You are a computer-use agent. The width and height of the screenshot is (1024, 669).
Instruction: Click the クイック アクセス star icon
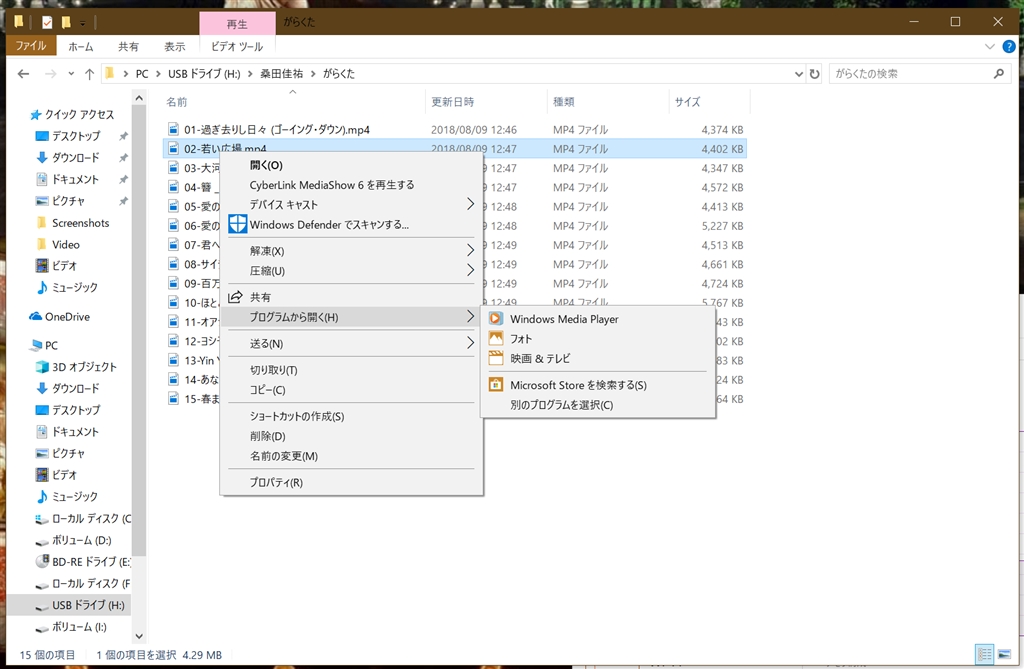click(36, 114)
